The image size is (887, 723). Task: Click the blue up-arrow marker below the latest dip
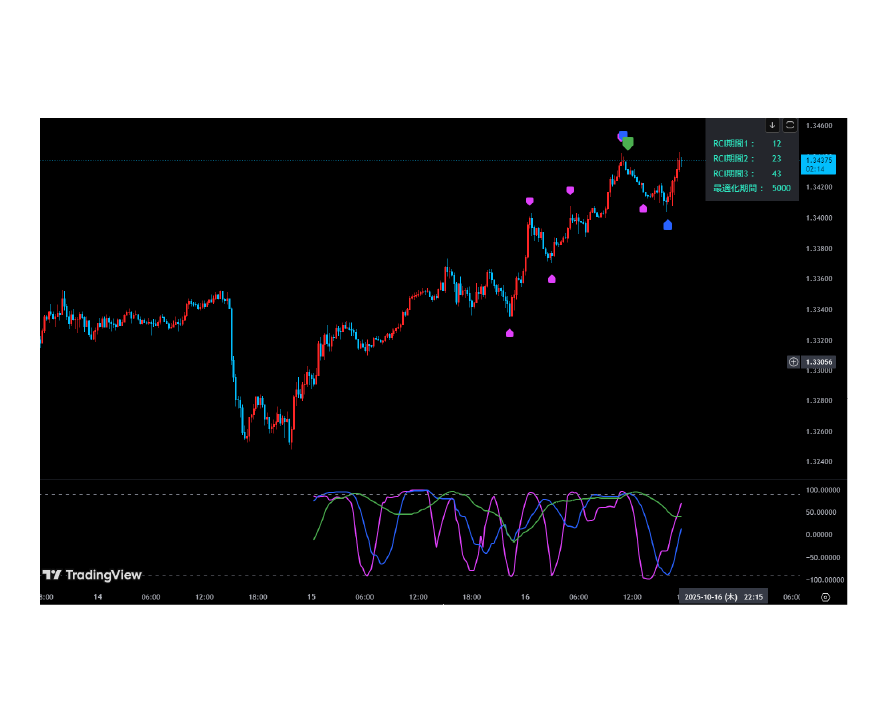[668, 225]
